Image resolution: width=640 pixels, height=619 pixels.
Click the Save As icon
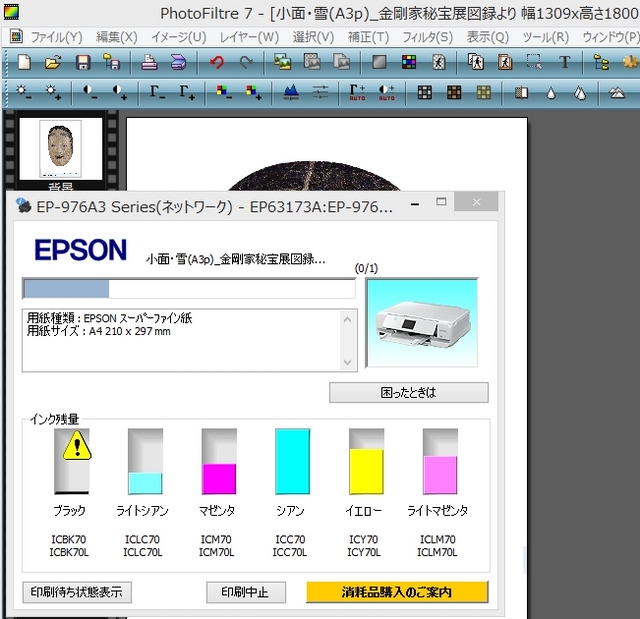[111, 62]
